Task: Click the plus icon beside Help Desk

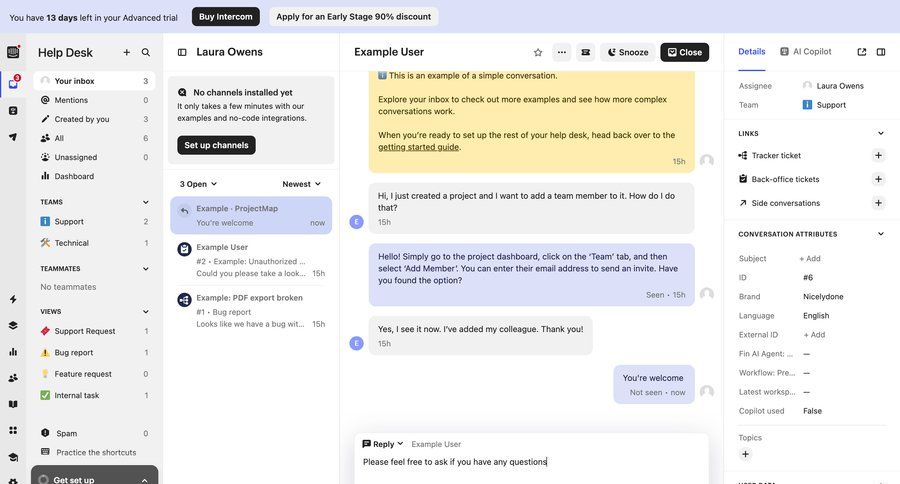Action: point(126,52)
